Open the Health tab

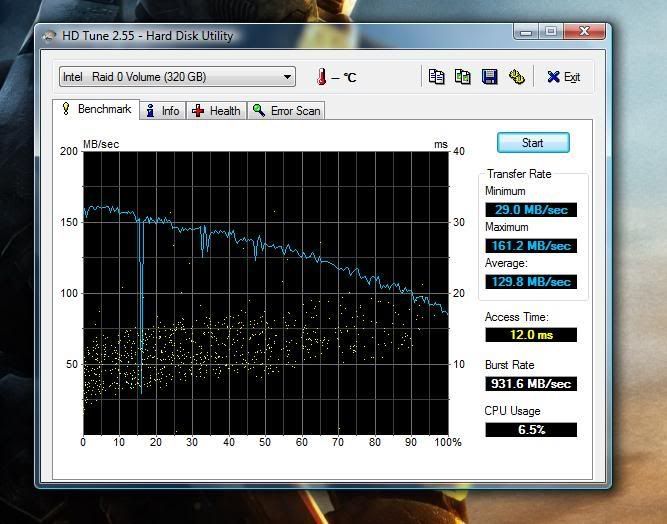[x=217, y=111]
